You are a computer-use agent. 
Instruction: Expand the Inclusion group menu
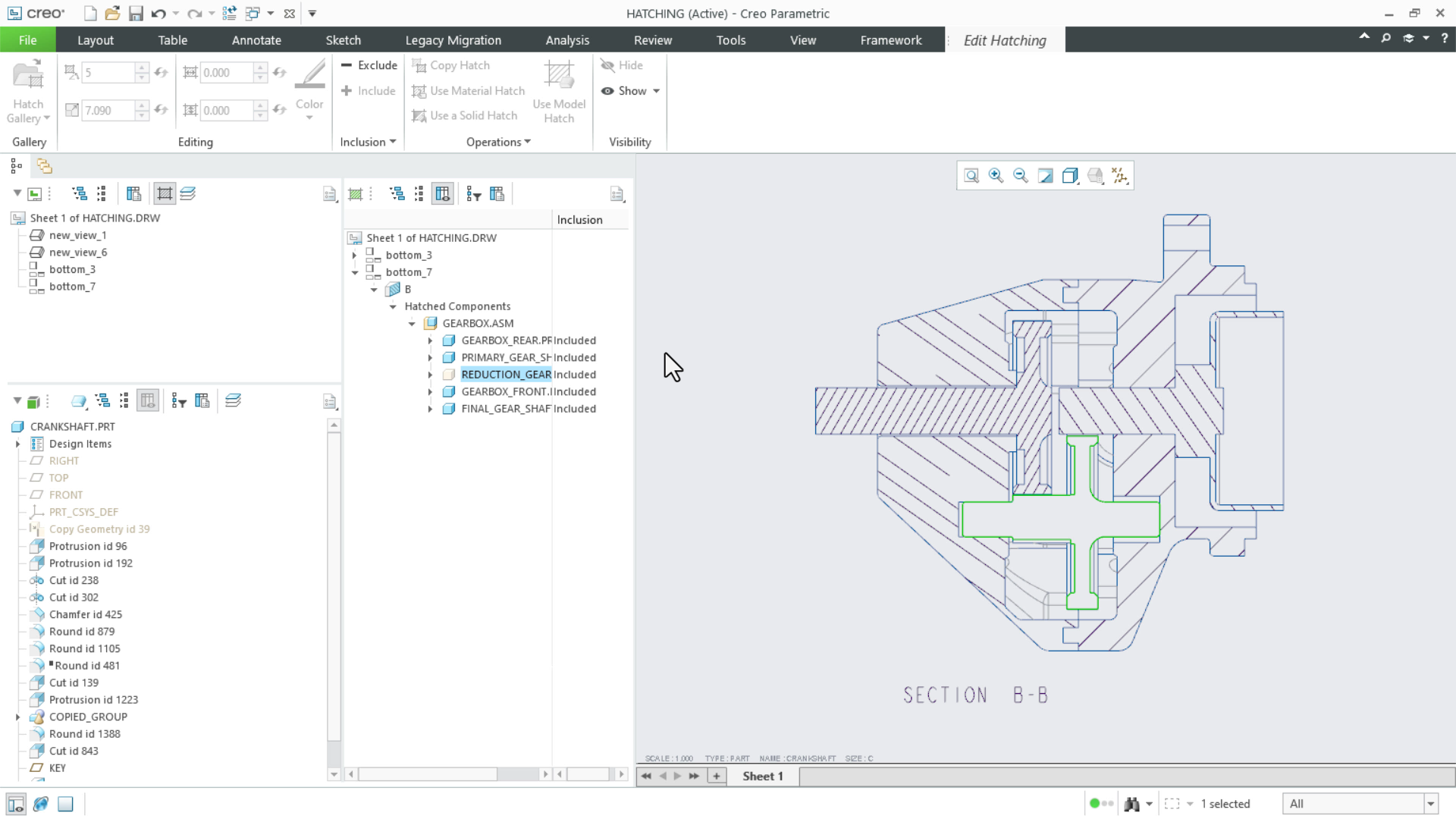(368, 142)
